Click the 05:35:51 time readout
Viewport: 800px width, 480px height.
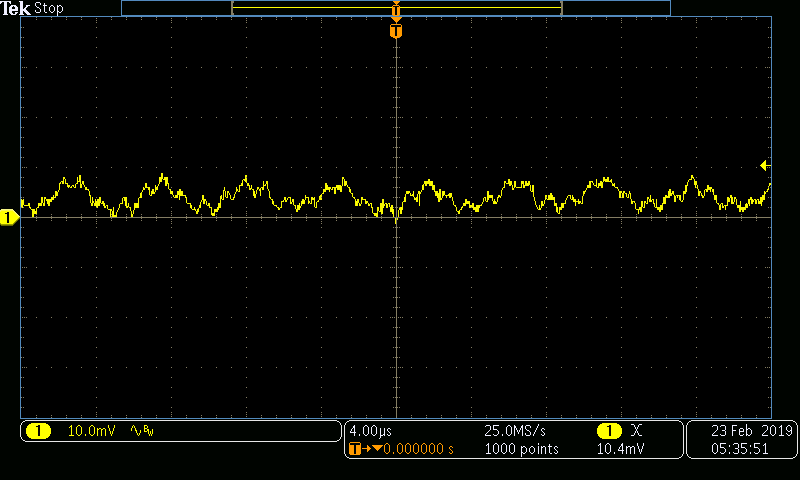coord(740,449)
